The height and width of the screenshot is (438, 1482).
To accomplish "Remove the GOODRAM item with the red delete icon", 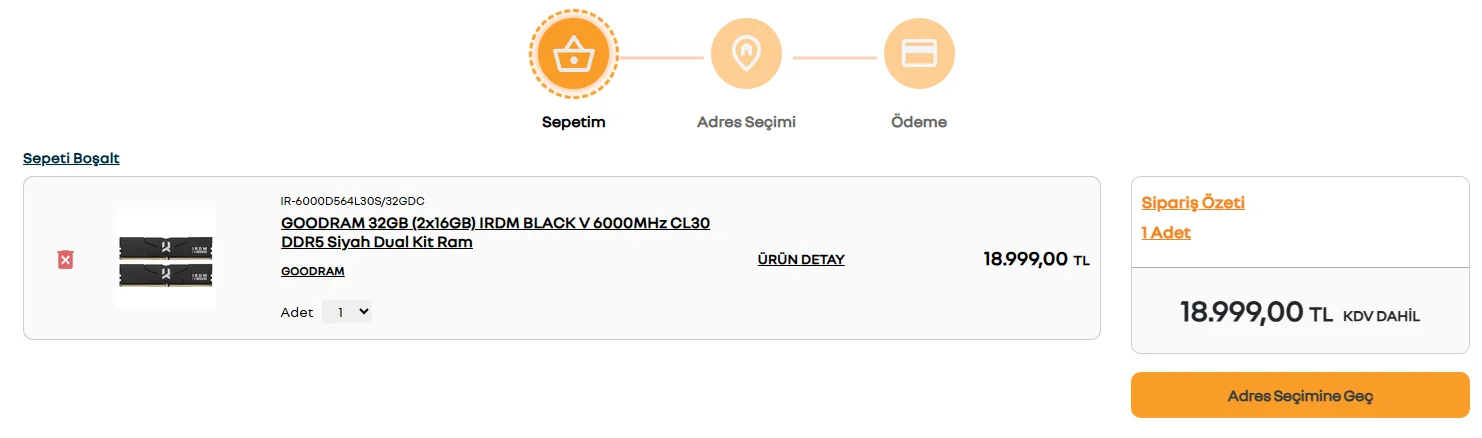I will 65,260.
